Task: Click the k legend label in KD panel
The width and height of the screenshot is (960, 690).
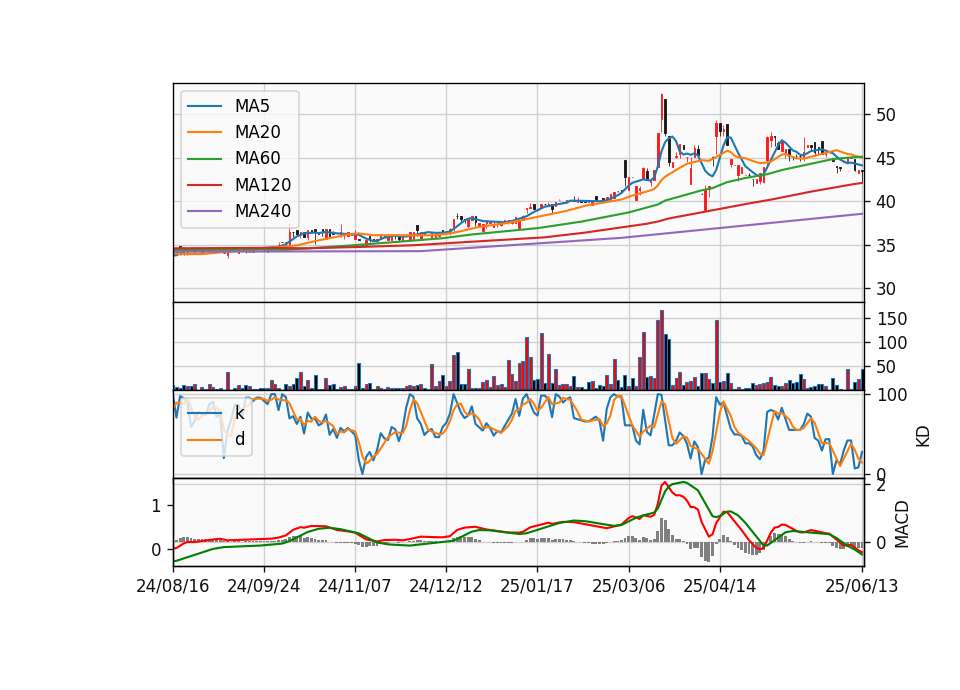Action: pyautogui.click(x=239, y=413)
